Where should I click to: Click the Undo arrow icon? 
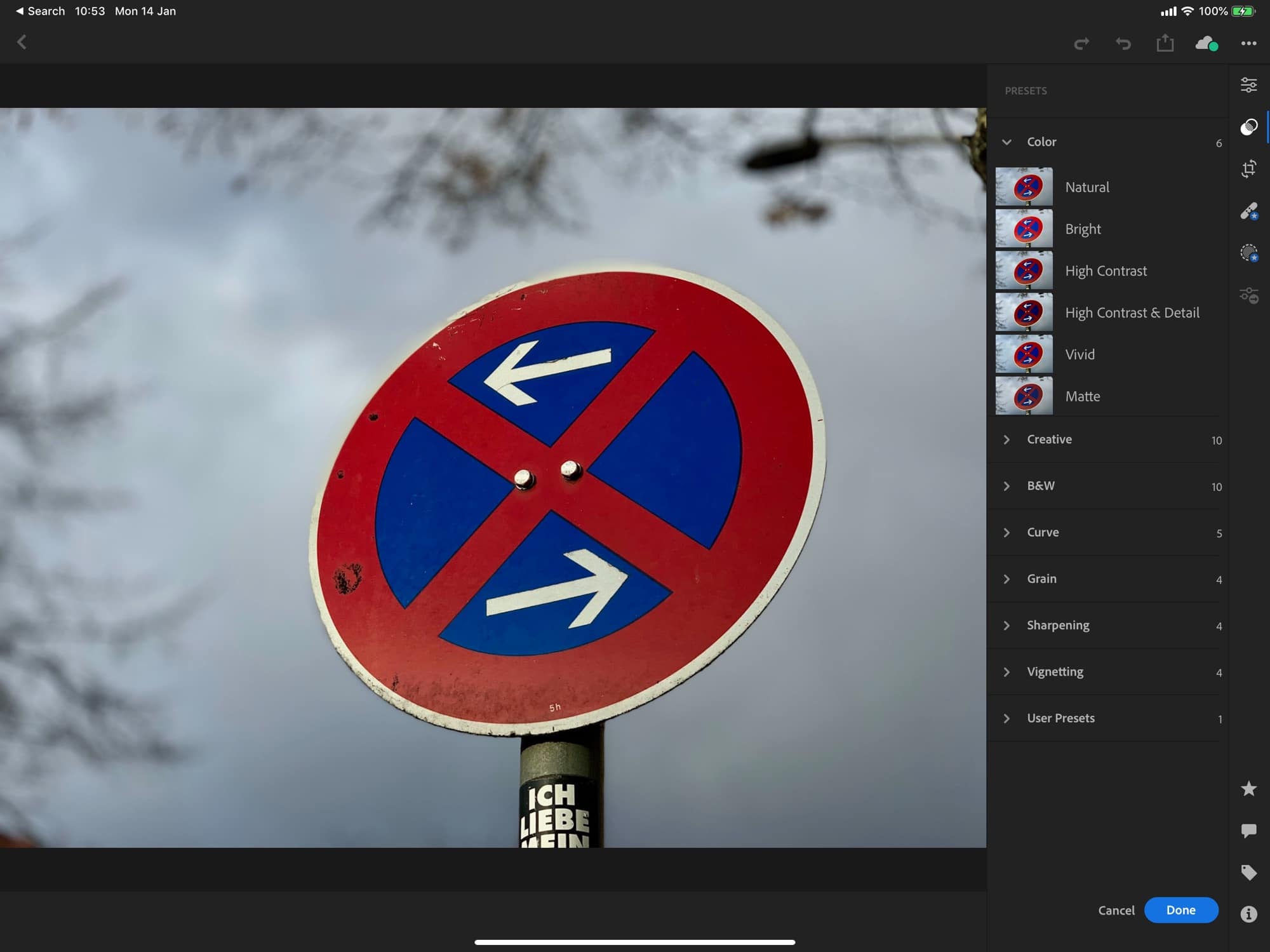[x=1123, y=43]
